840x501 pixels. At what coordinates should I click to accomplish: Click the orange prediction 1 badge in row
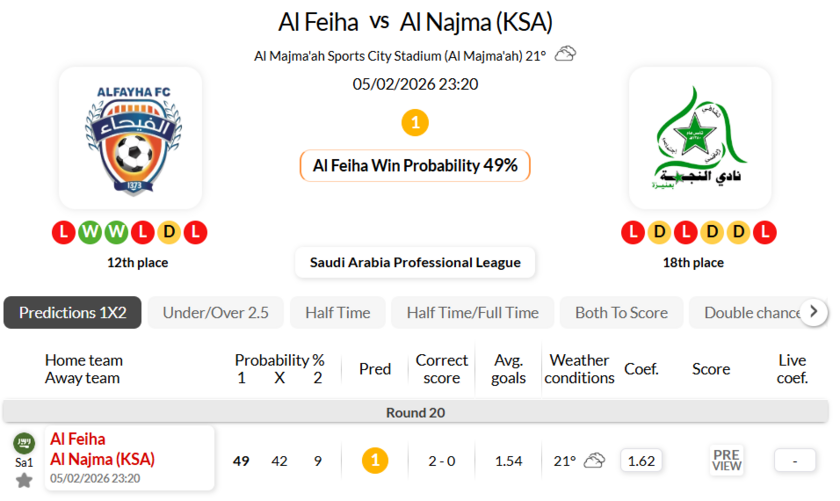(375, 461)
